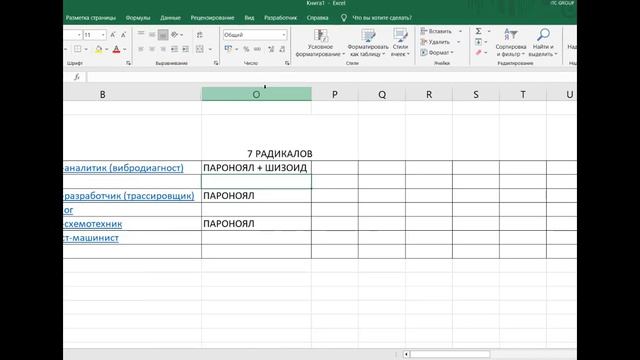Open the схемотехник link

pos(93,224)
